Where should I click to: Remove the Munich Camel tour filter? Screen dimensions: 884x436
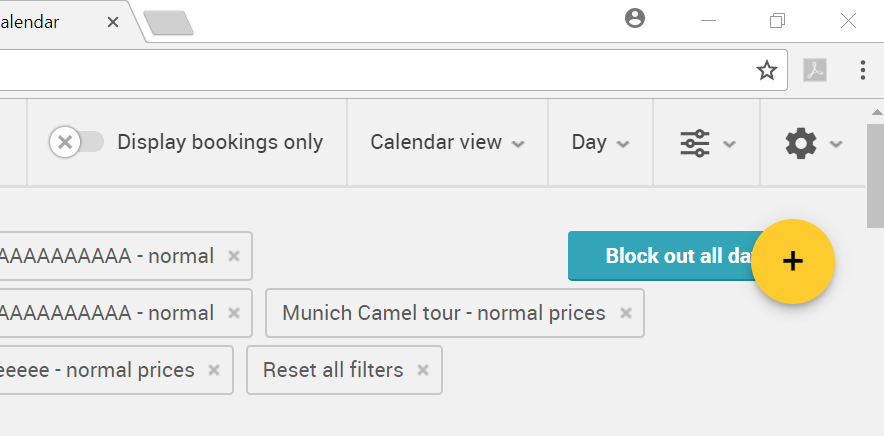click(x=625, y=313)
